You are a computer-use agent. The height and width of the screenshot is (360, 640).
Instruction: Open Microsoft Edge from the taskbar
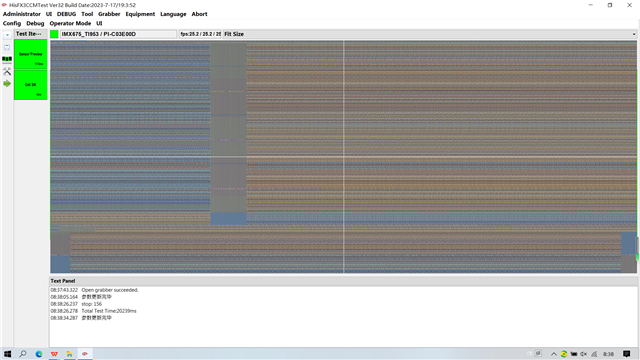point(39,354)
